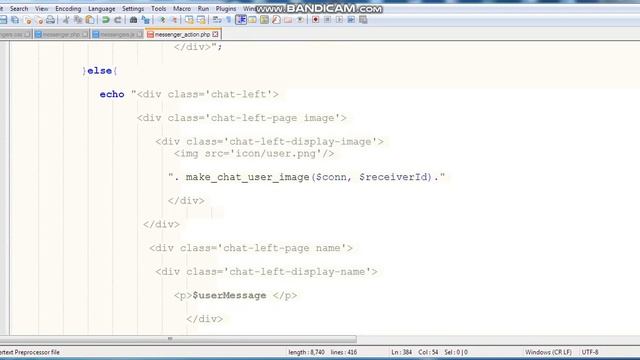Click the Close All files toolbar icon
This screenshot has height=360, width=640.
39,20
